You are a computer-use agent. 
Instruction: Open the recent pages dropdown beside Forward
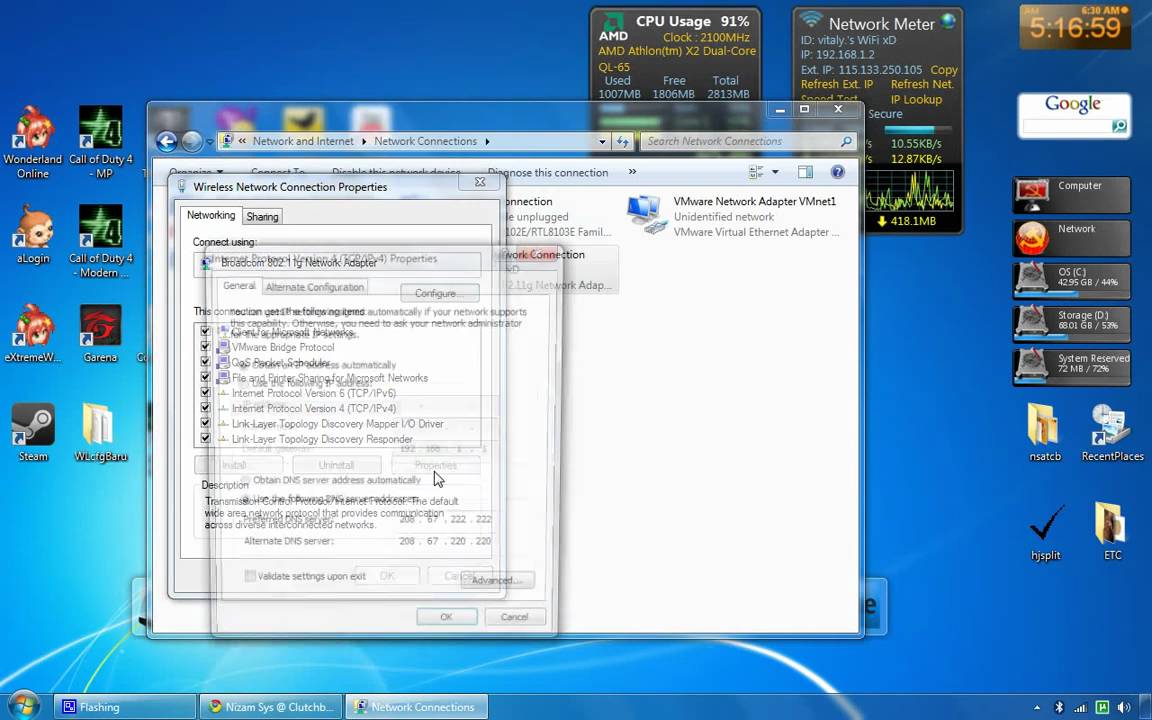click(x=210, y=141)
